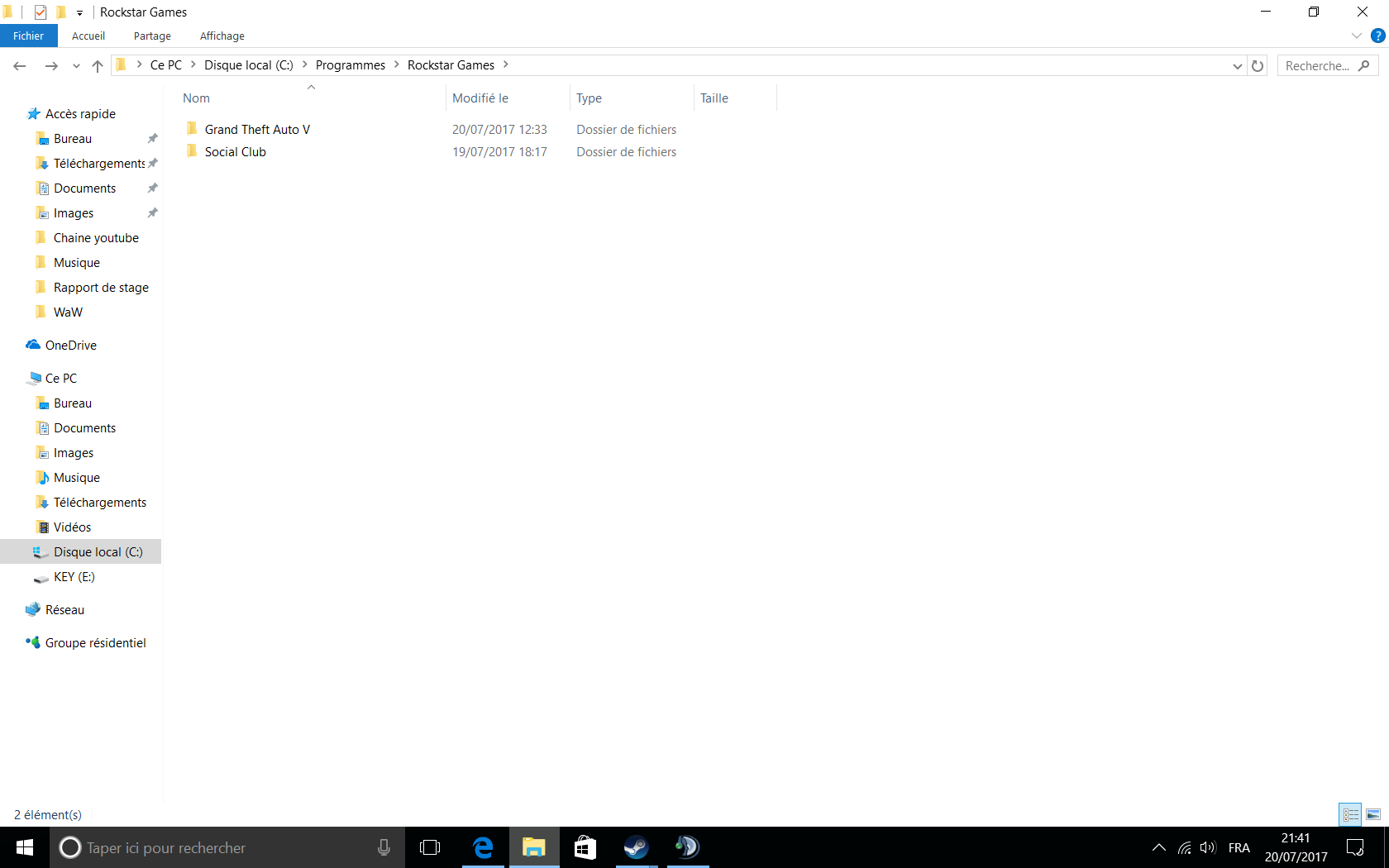The image size is (1389, 868).
Task: Open Action Center notifications icon
Action: pyautogui.click(x=1355, y=847)
